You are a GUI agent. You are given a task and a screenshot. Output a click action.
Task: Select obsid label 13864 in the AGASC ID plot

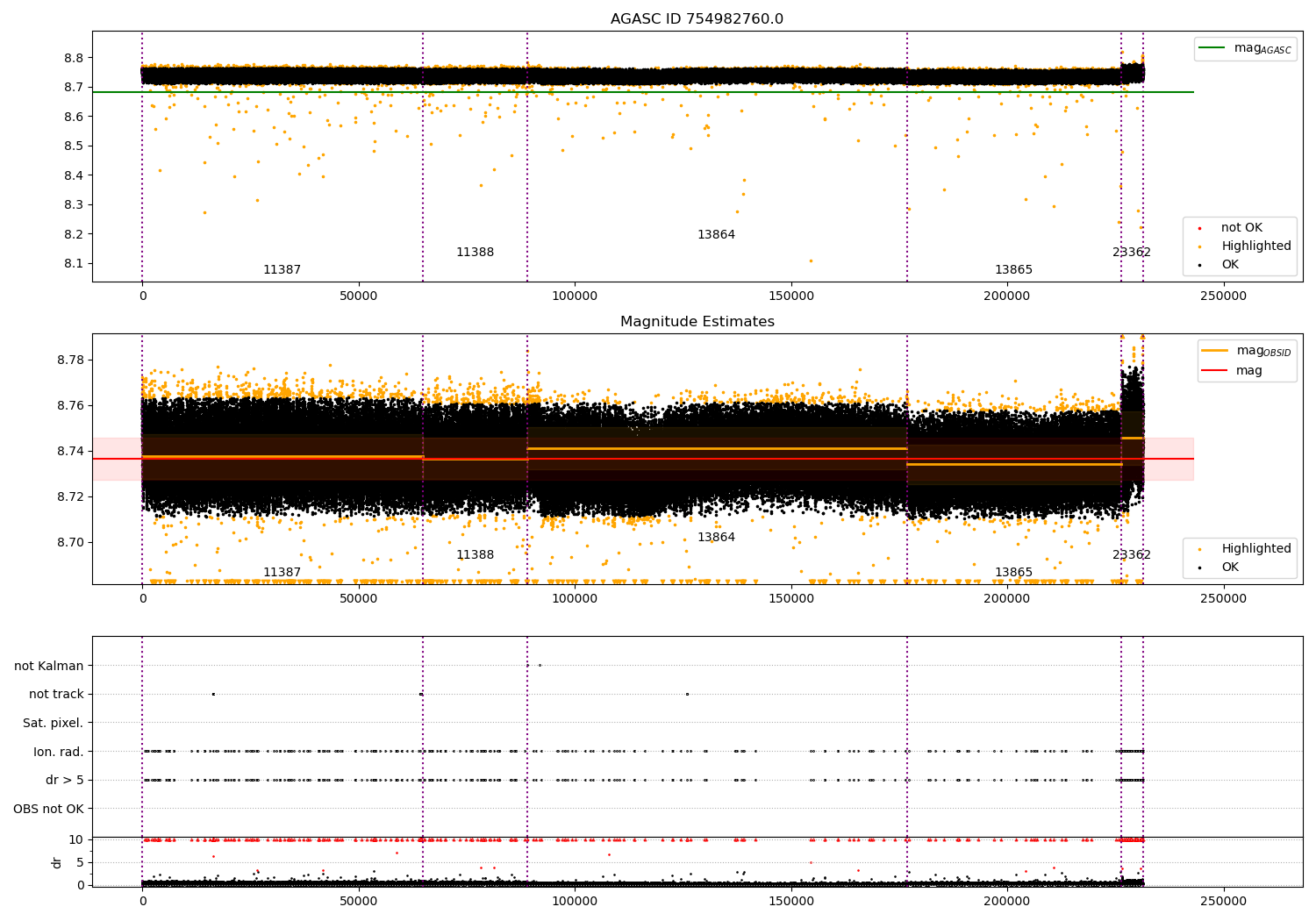tap(716, 235)
